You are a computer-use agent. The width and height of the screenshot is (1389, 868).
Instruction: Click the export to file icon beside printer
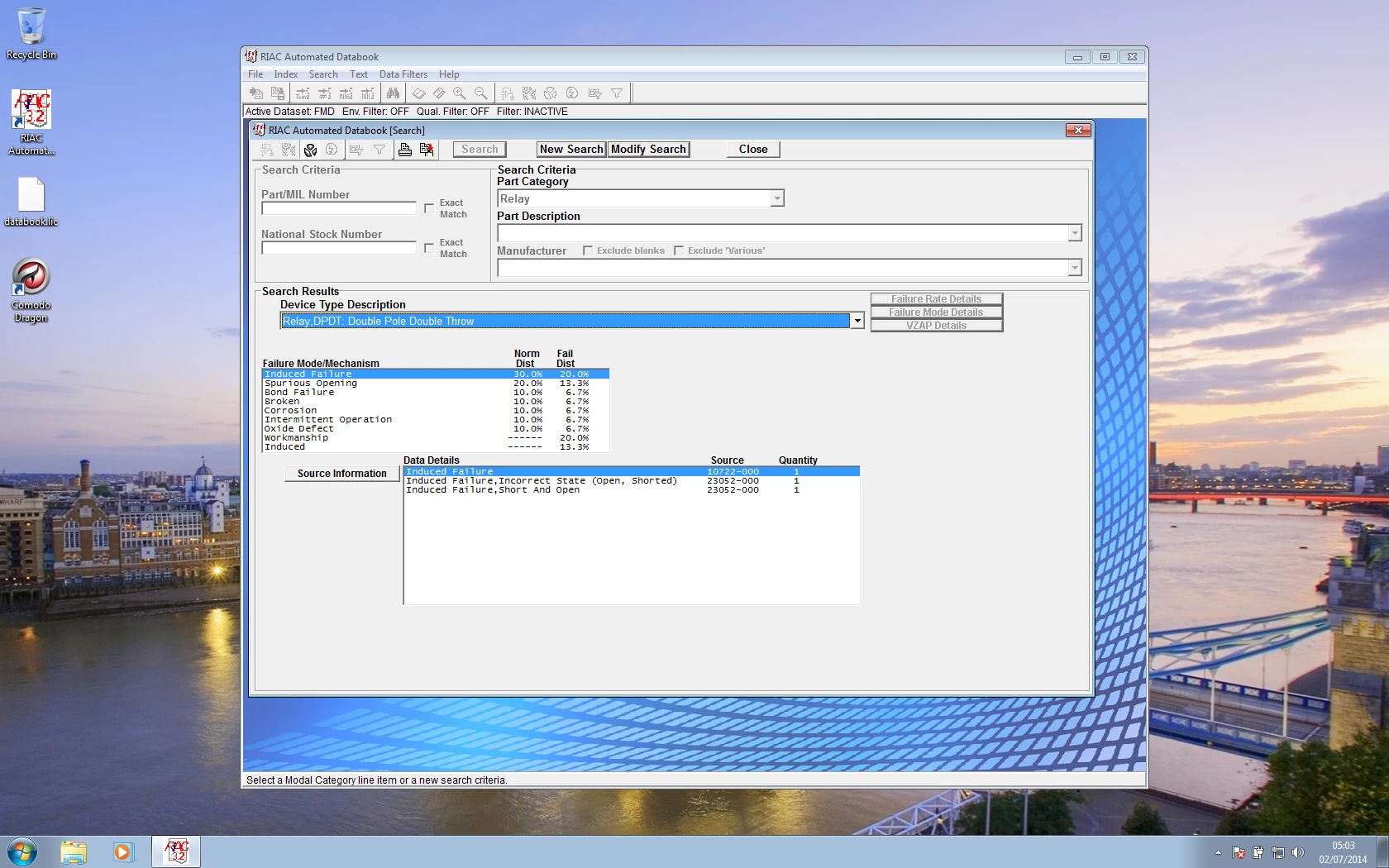(427, 150)
